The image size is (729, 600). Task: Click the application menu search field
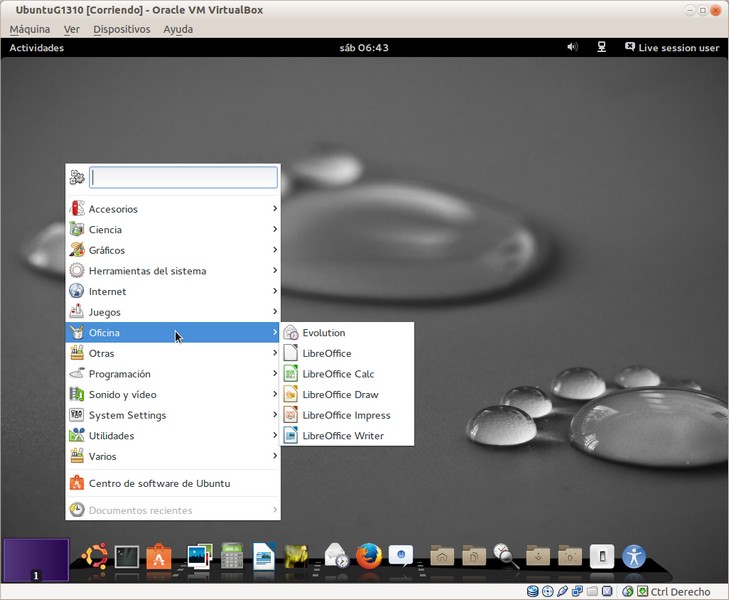pos(183,177)
